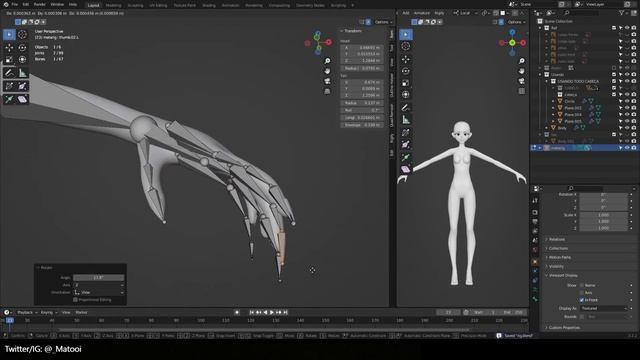The width and height of the screenshot is (640, 360).
Task: Select the Extrude tool in left viewport
Action: [x=9, y=99]
